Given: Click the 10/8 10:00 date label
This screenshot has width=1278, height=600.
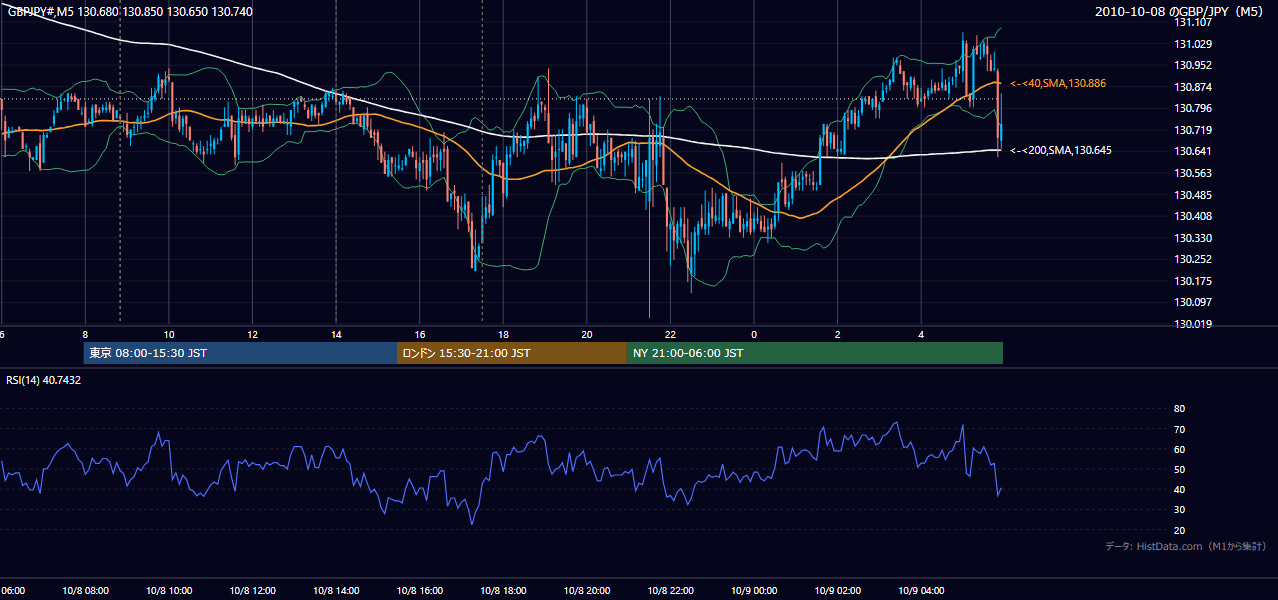Looking at the screenshot, I should [169, 591].
